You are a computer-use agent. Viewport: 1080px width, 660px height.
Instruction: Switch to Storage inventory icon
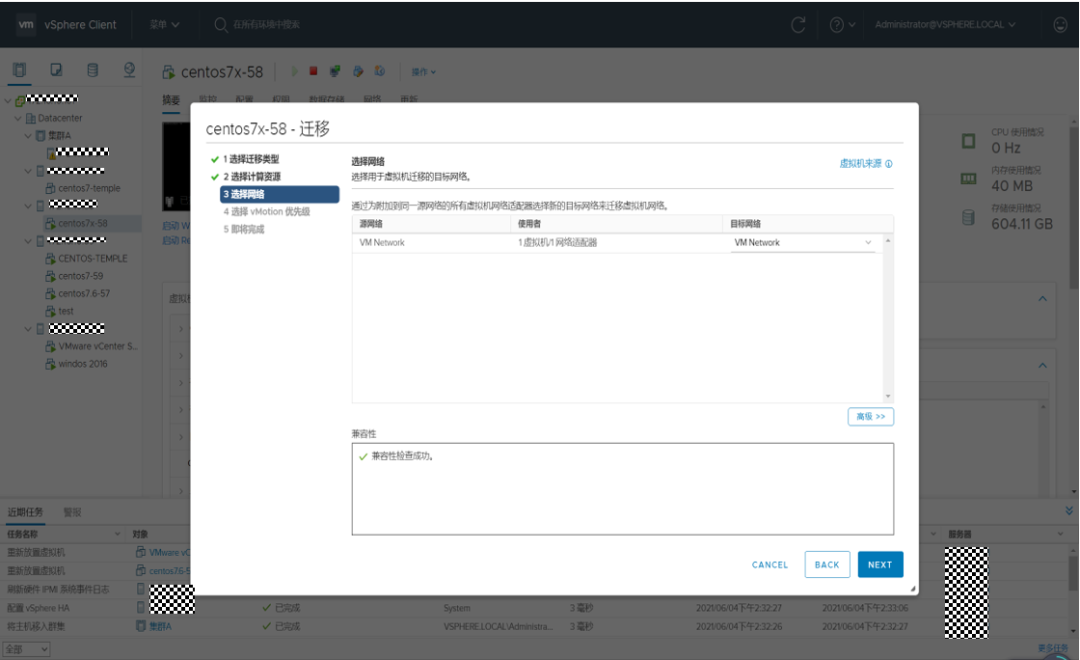coord(92,70)
